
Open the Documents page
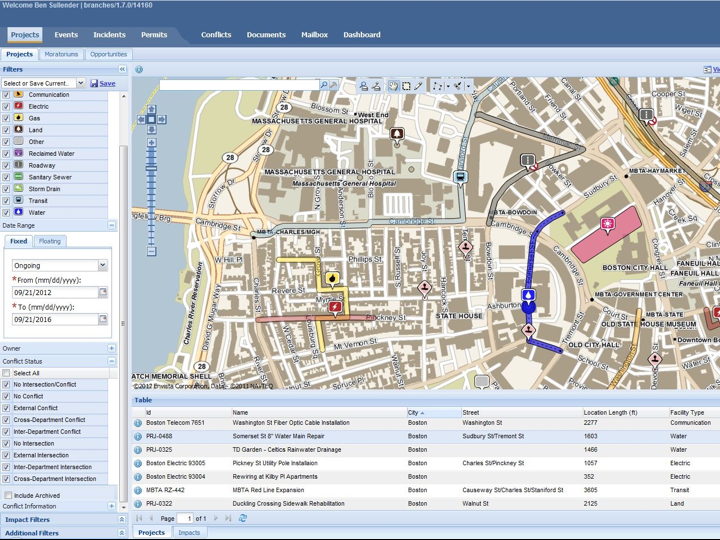coord(266,35)
